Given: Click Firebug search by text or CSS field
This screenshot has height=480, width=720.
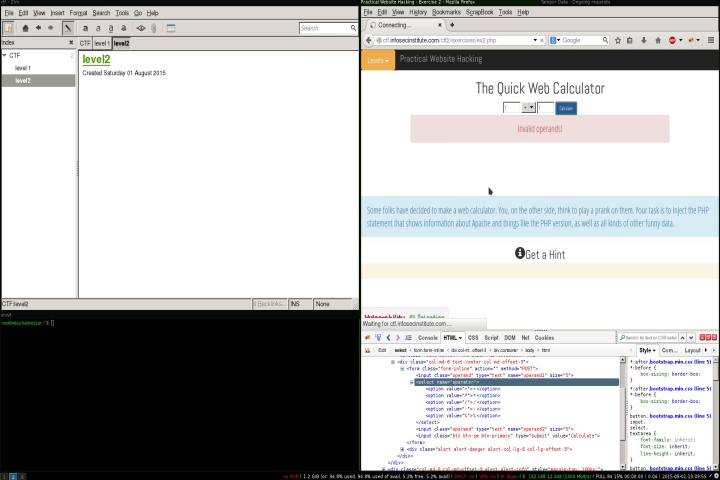Looking at the screenshot, I should 647,338.
